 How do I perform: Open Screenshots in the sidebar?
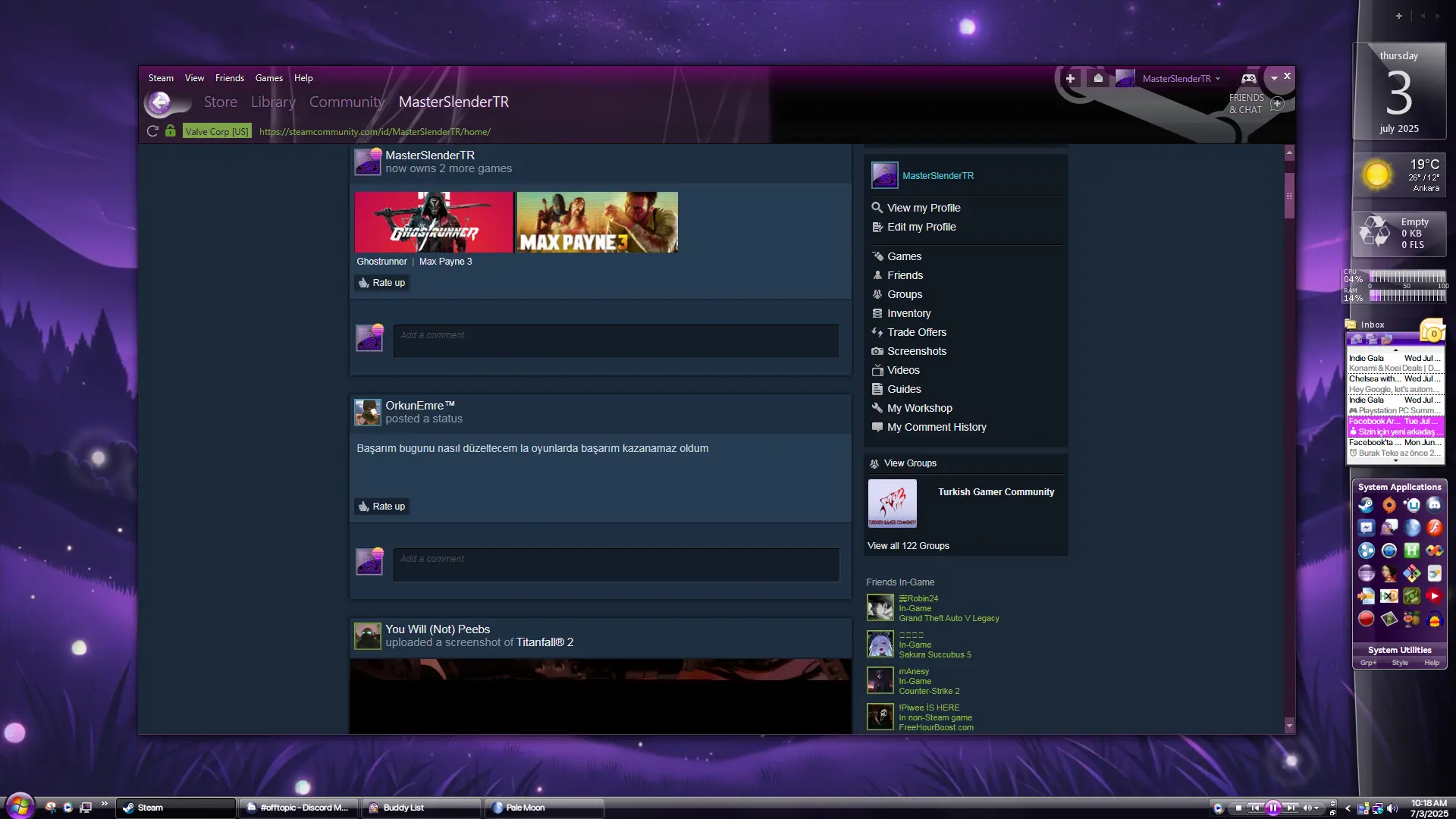point(917,351)
